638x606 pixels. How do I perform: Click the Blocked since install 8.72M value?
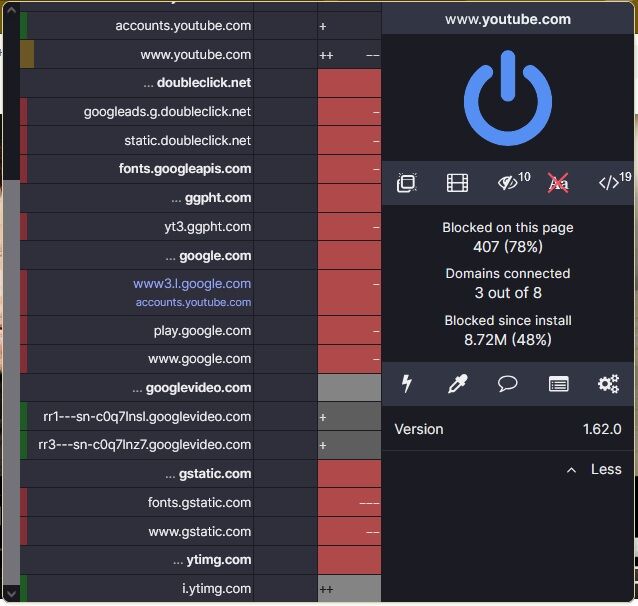[x=508, y=339]
